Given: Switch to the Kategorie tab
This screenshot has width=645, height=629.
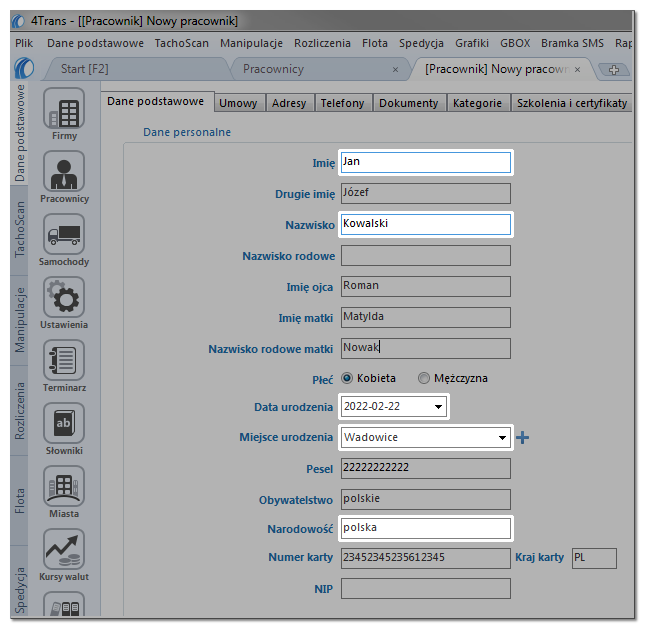Looking at the screenshot, I should 477,103.
